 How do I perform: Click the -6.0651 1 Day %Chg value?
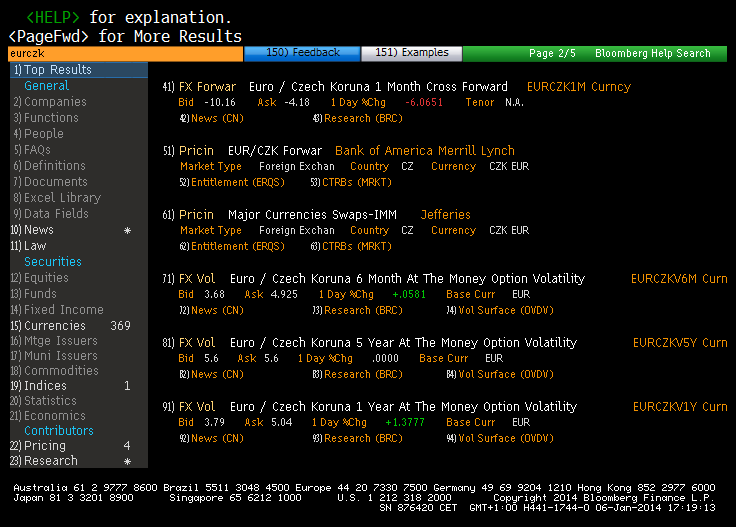click(424, 102)
